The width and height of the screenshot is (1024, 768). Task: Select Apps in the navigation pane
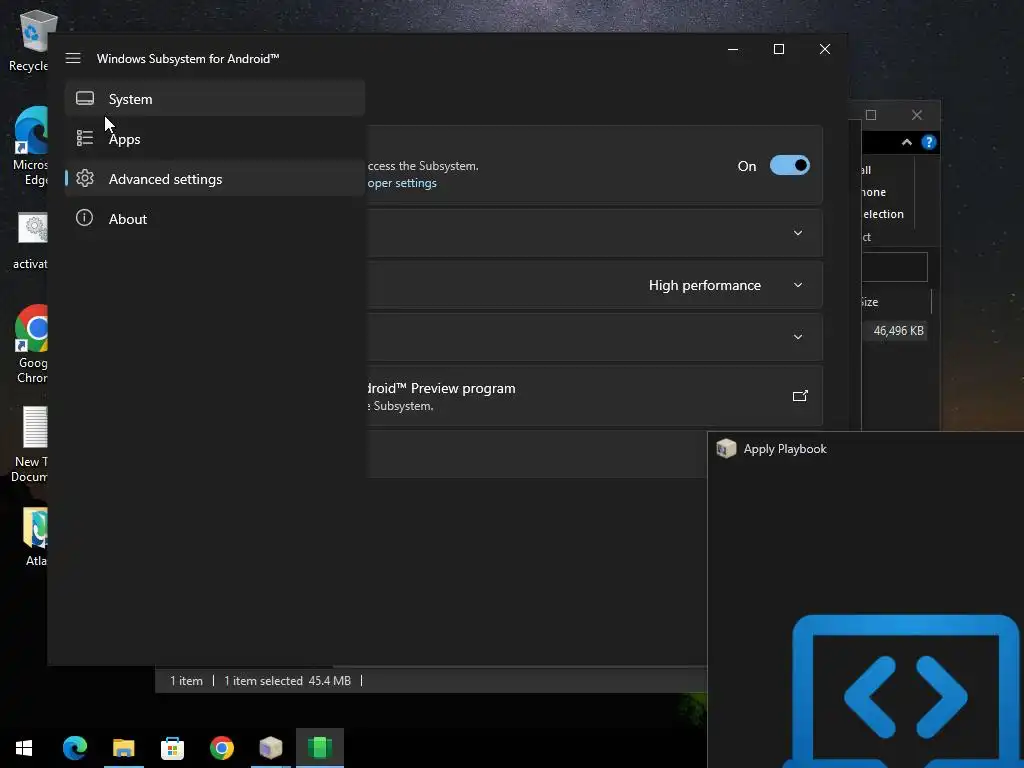click(215, 138)
